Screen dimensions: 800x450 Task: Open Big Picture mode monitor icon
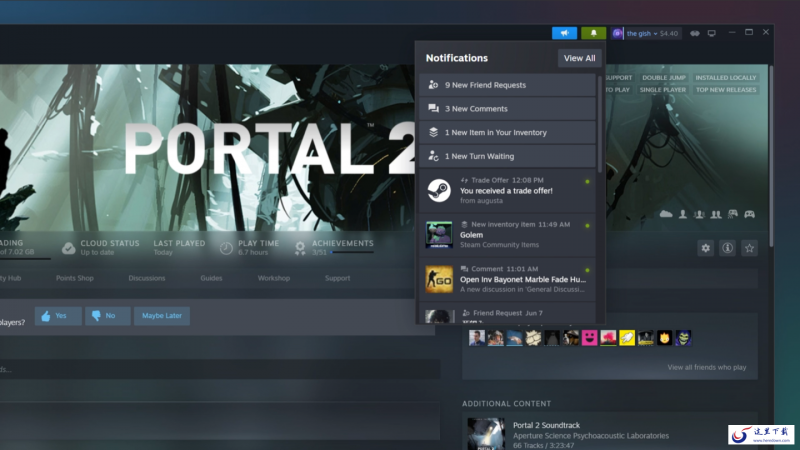(712, 34)
